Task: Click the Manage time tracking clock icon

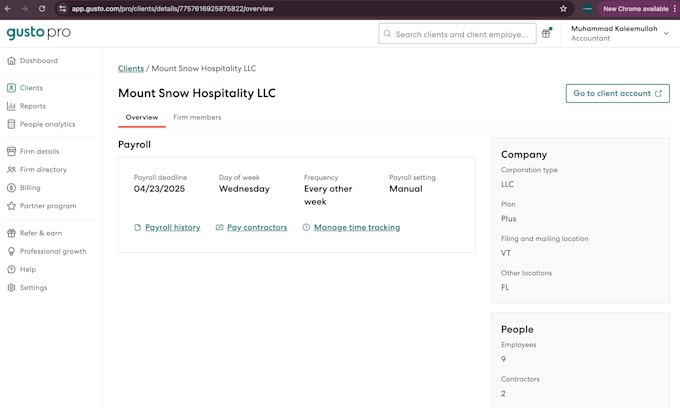Action: pyautogui.click(x=306, y=228)
